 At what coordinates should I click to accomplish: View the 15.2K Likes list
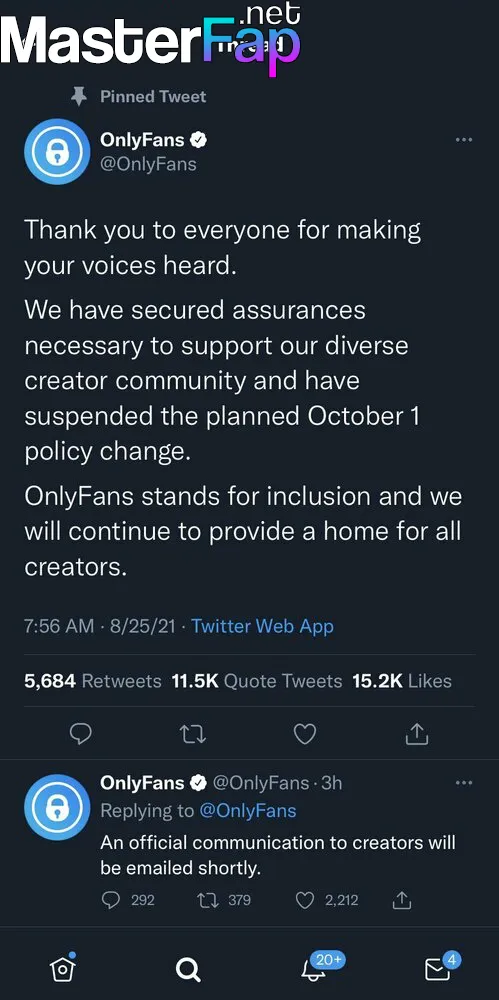[402, 680]
